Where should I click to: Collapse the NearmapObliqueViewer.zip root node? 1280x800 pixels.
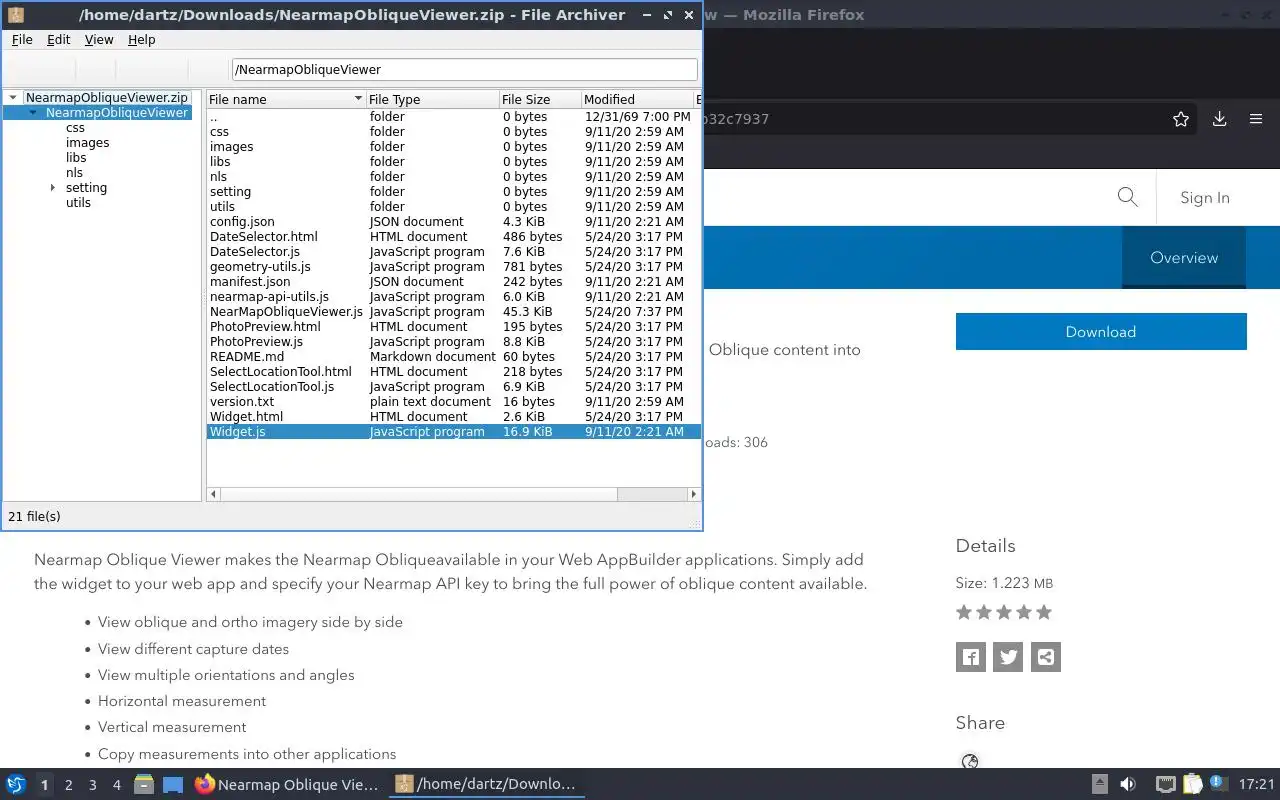pyautogui.click(x=13, y=98)
